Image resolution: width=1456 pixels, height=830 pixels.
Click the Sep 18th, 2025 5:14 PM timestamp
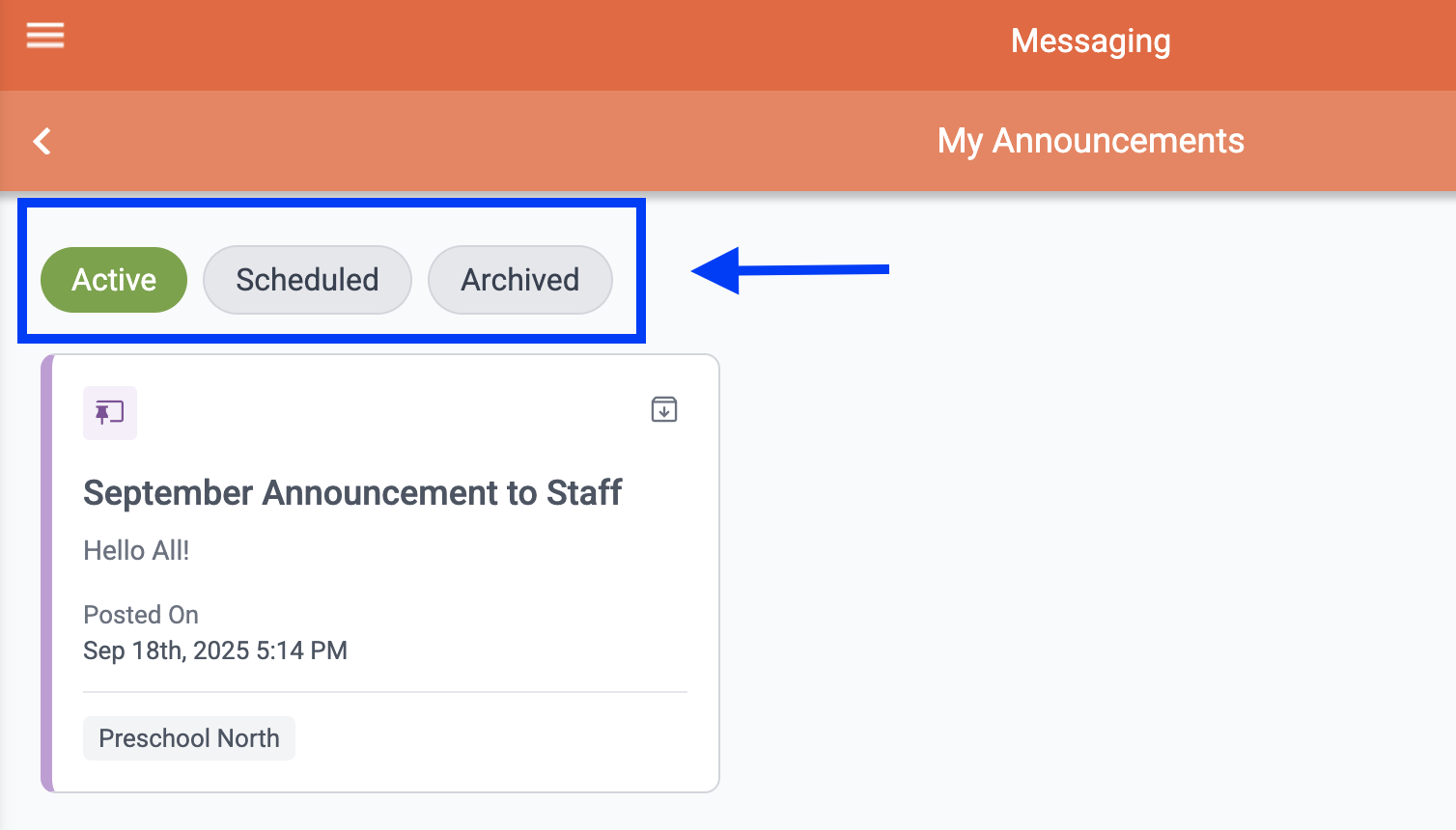(215, 650)
